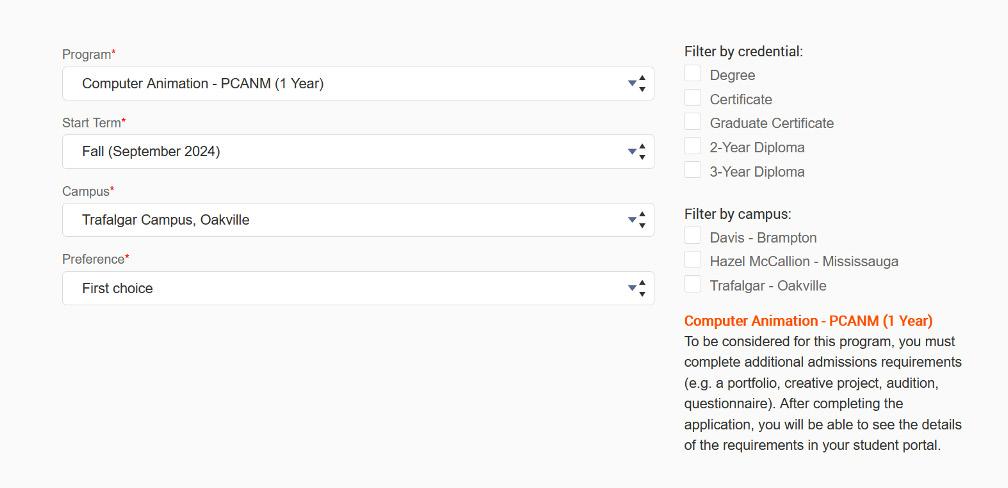Click the 2-Year Diploma label text
The height and width of the screenshot is (488, 1008).
[757, 148]
